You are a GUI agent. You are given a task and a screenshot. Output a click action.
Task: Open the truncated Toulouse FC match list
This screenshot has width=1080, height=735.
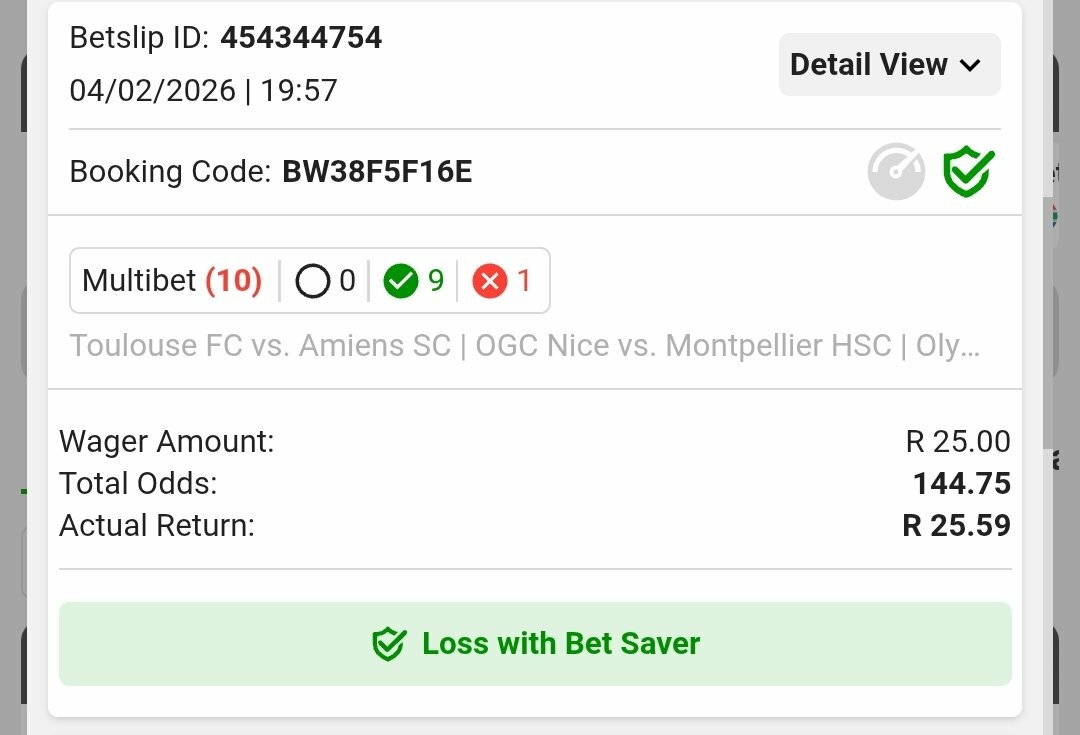(525, 346)
